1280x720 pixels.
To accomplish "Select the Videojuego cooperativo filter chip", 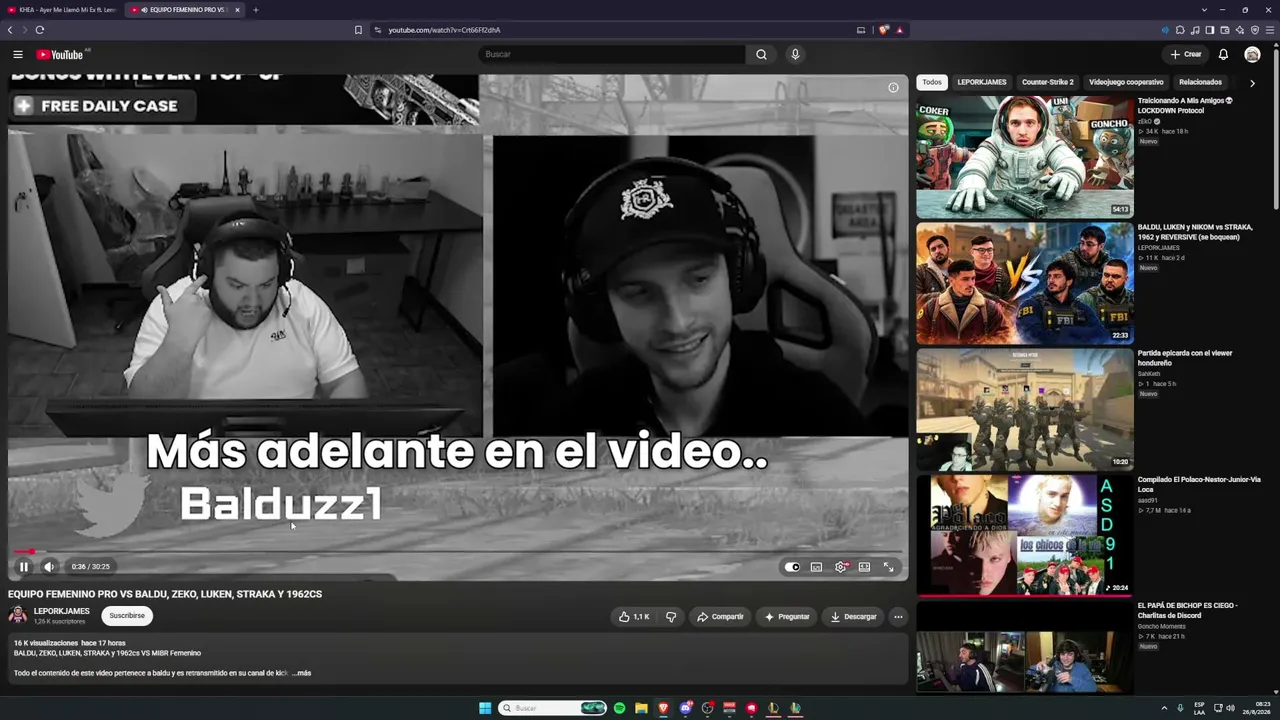I will tap(1126, 82).
